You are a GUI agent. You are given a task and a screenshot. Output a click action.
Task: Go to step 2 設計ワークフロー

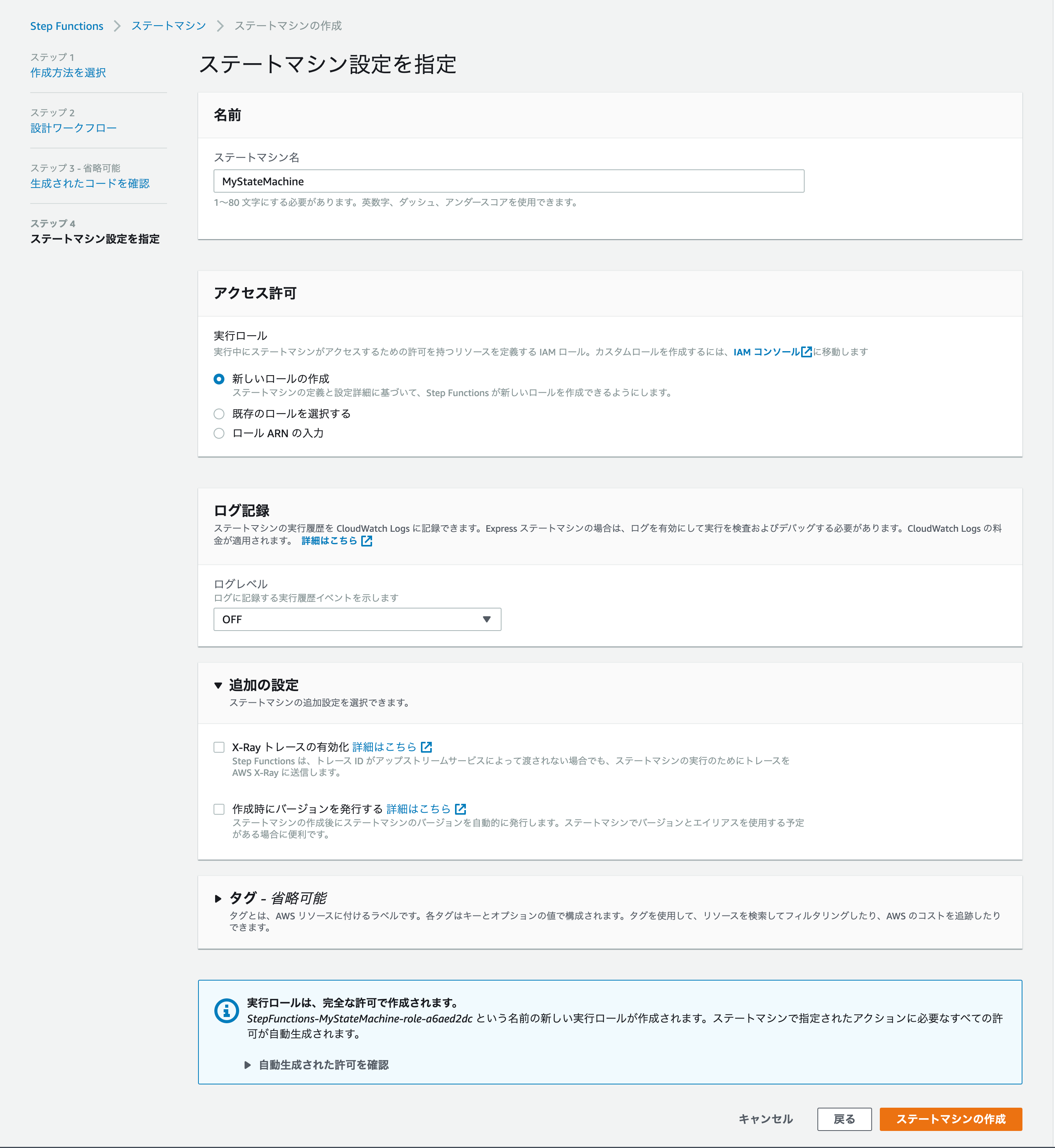[x=73, y=128]
